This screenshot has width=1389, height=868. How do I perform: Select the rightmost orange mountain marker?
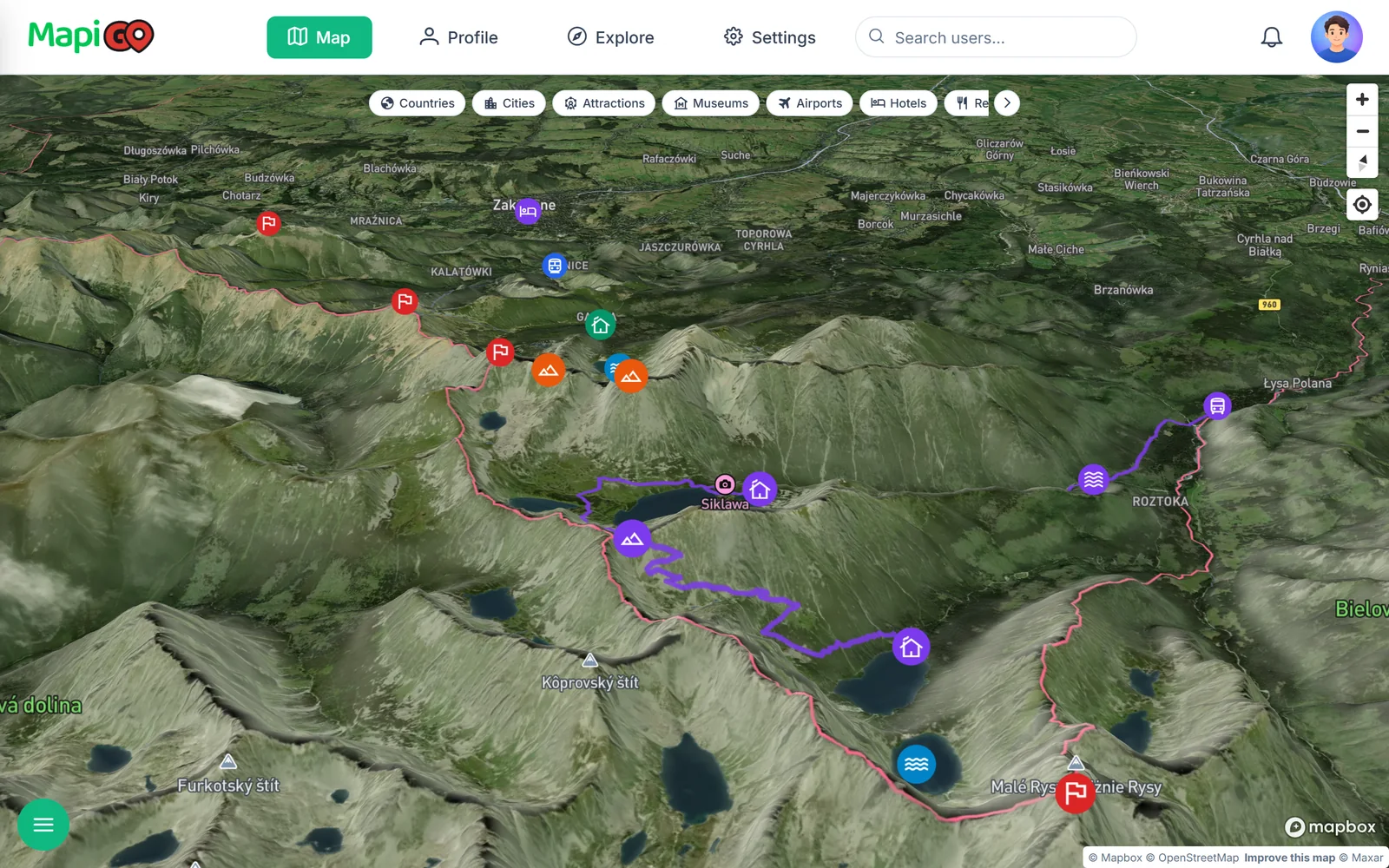coord(630,376)
